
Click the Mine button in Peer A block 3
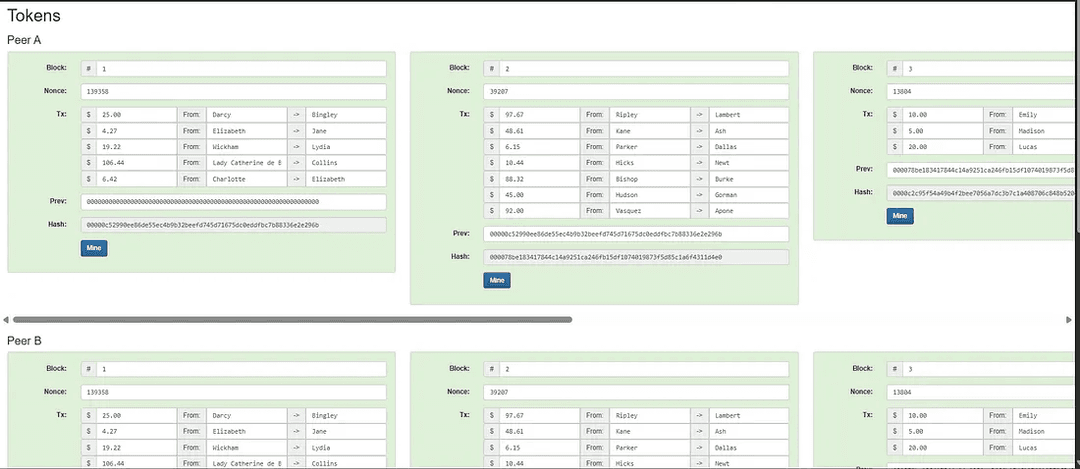coord(900,216)
